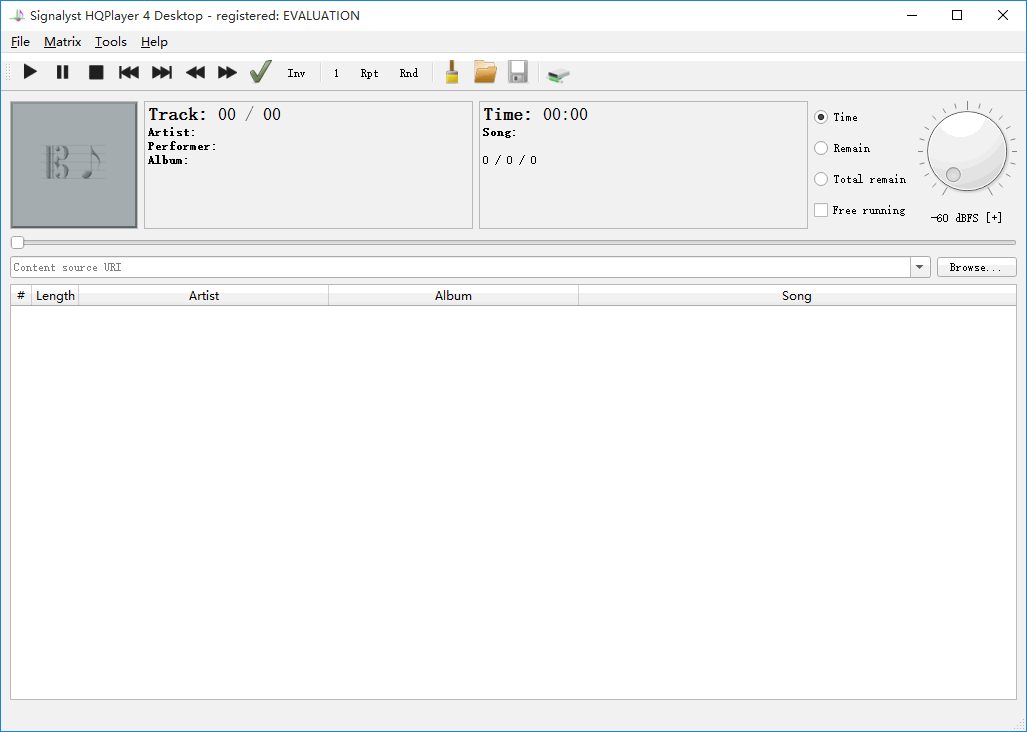Click the Browse button
This screenshot has height=732, width=1027.
pyautogui.click(x=976, y=266)
